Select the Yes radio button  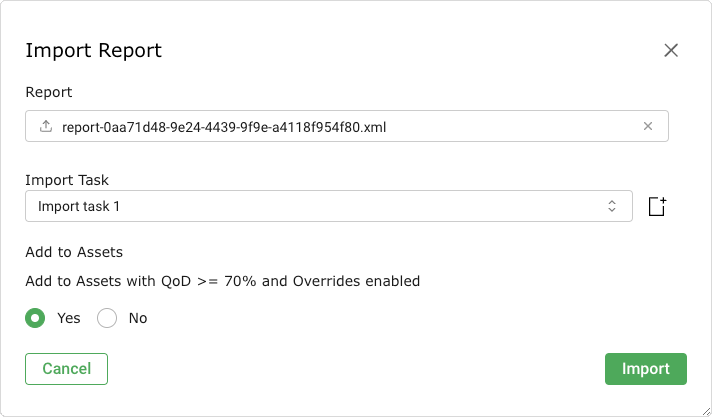coord(36,318)
